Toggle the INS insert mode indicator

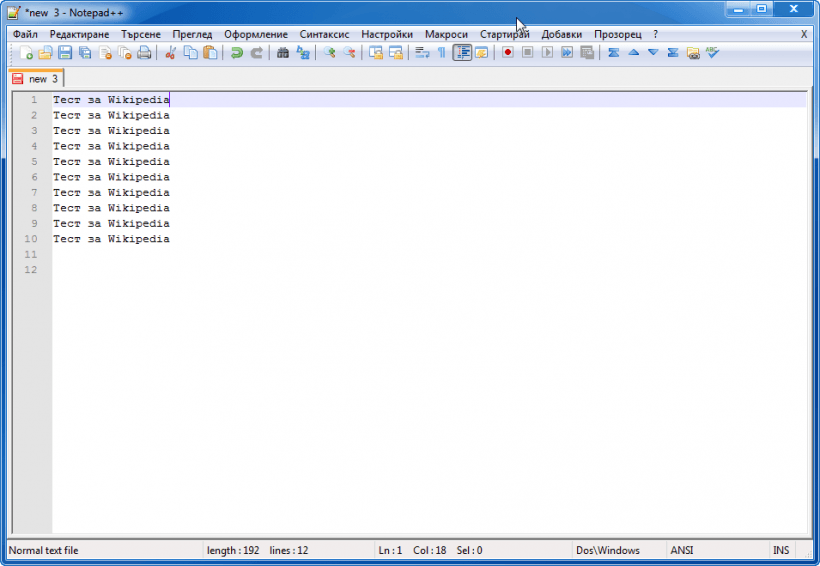pyautogui.click(x=781, y=550)
